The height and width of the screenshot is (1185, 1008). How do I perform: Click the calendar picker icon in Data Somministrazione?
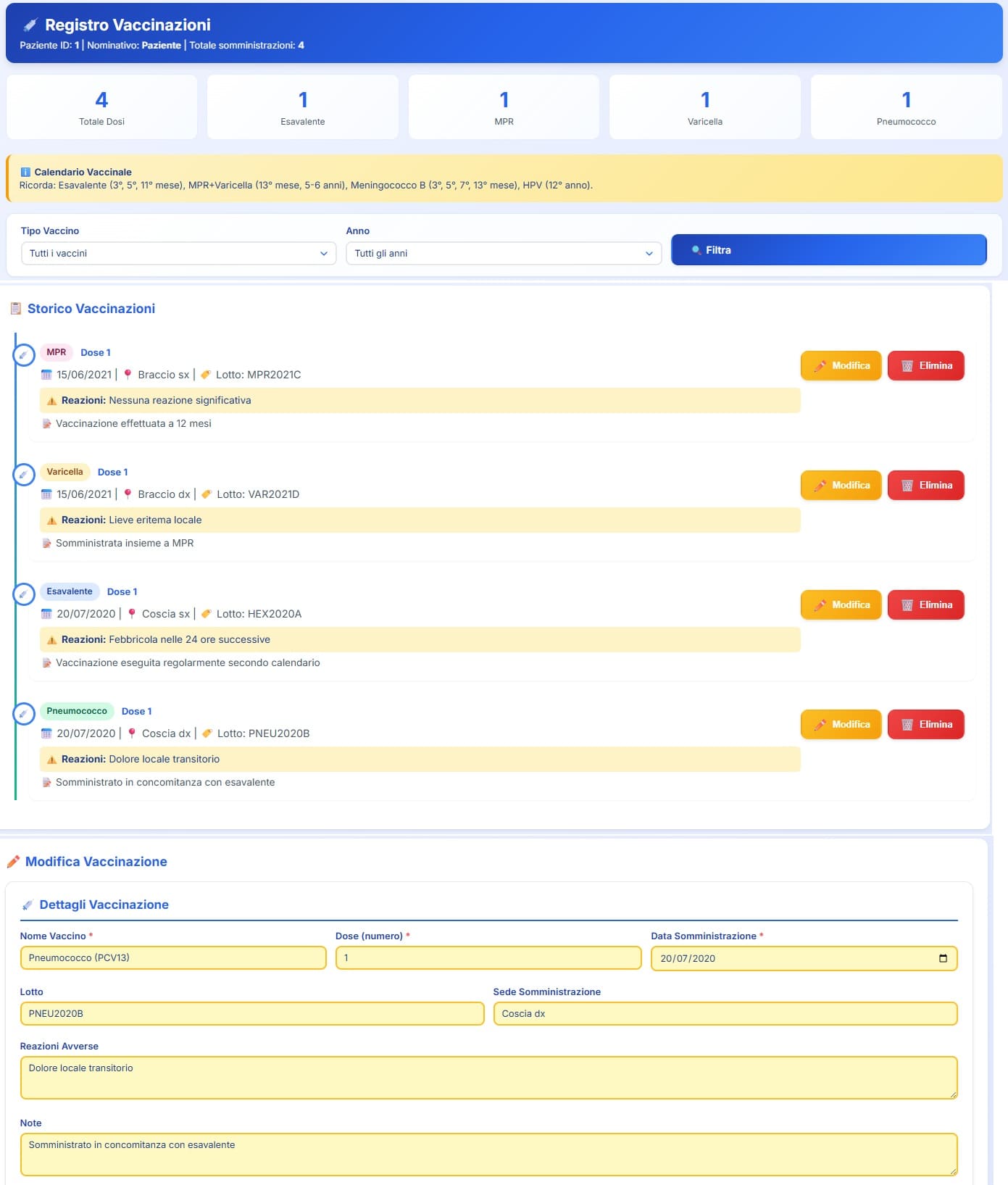click(943, 958)
